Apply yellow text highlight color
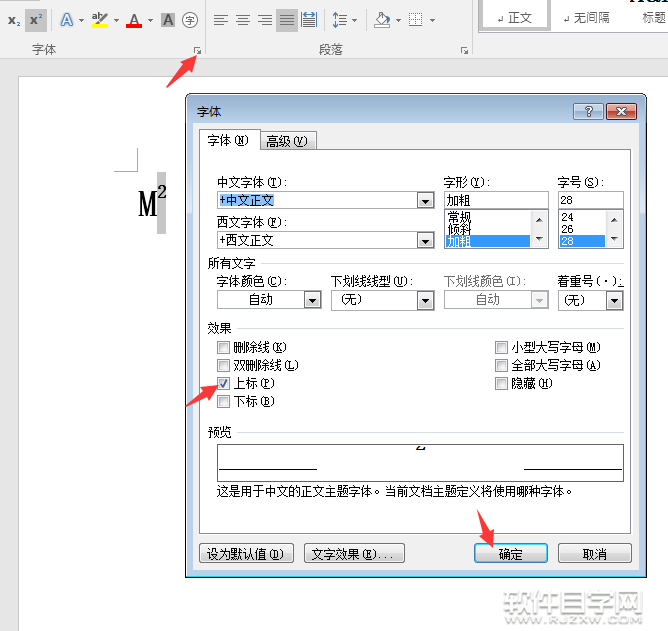The width and height of the screenshot is (668, 631). 100,20
